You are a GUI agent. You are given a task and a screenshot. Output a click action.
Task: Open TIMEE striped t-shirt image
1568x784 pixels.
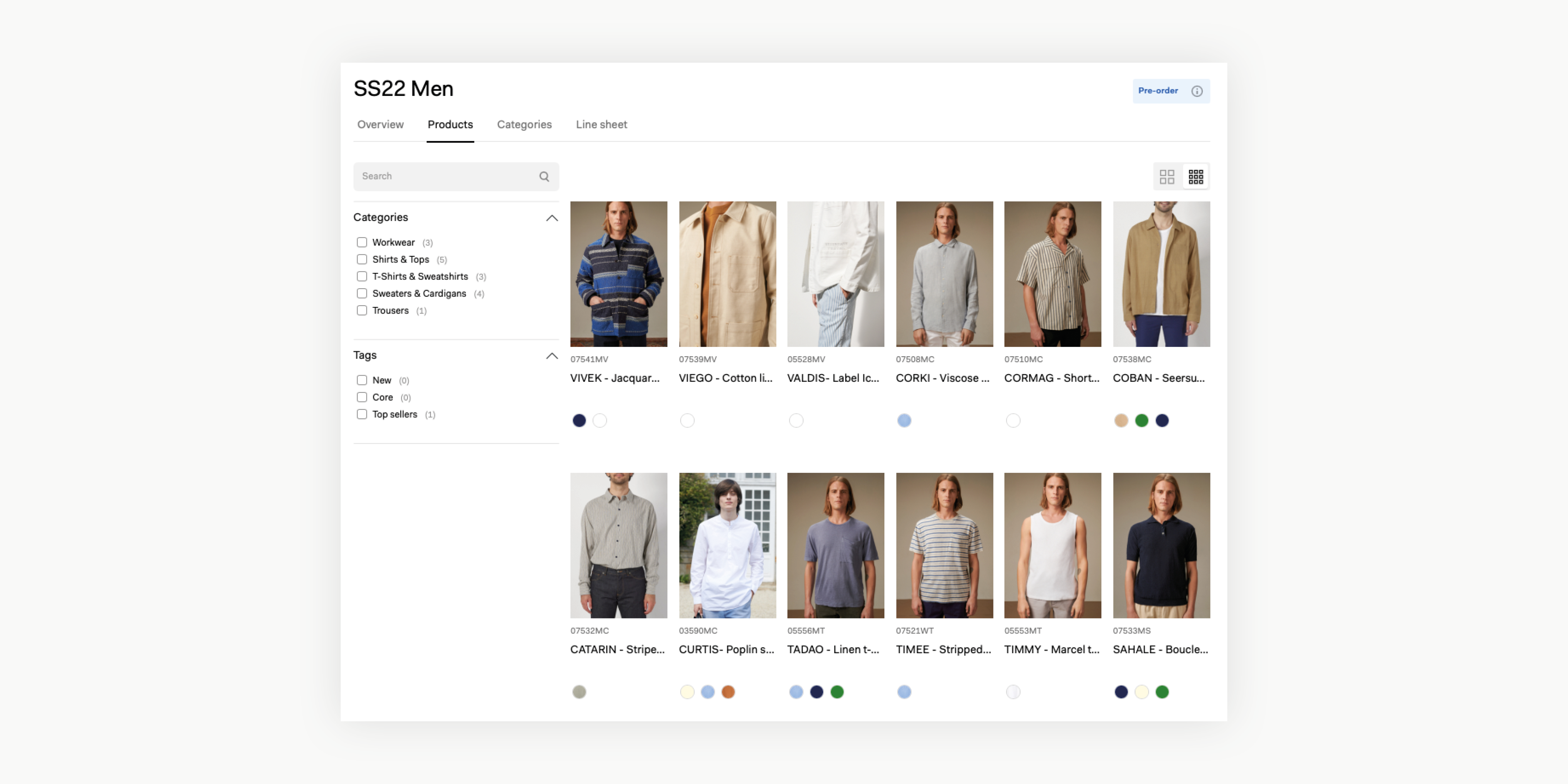coord(944,545)
